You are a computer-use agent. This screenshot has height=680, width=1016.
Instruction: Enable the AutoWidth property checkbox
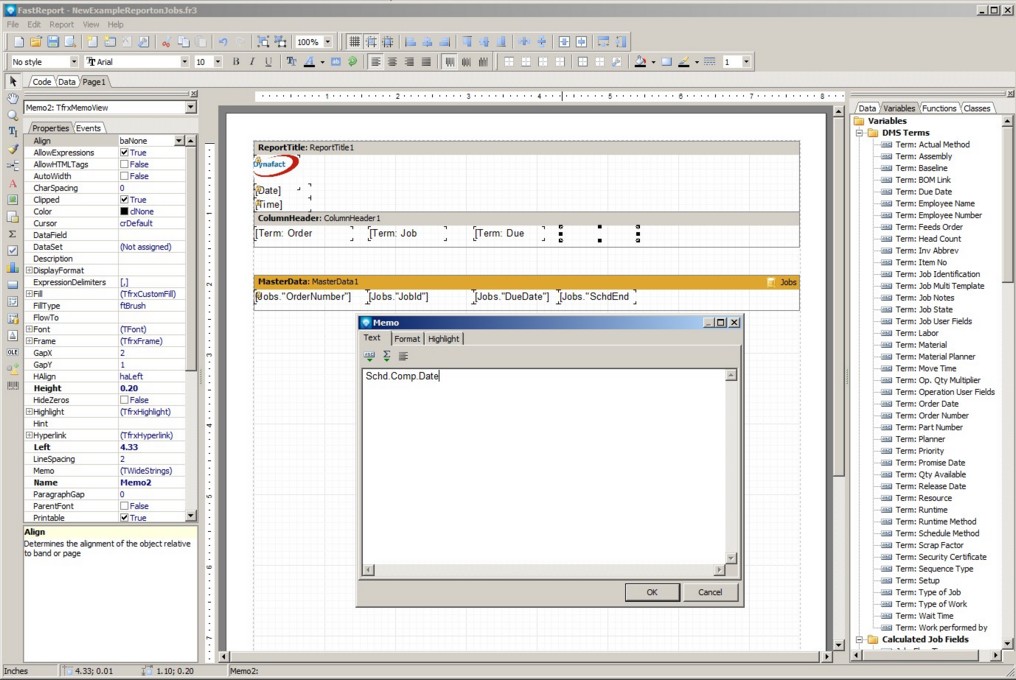(124, 176)
